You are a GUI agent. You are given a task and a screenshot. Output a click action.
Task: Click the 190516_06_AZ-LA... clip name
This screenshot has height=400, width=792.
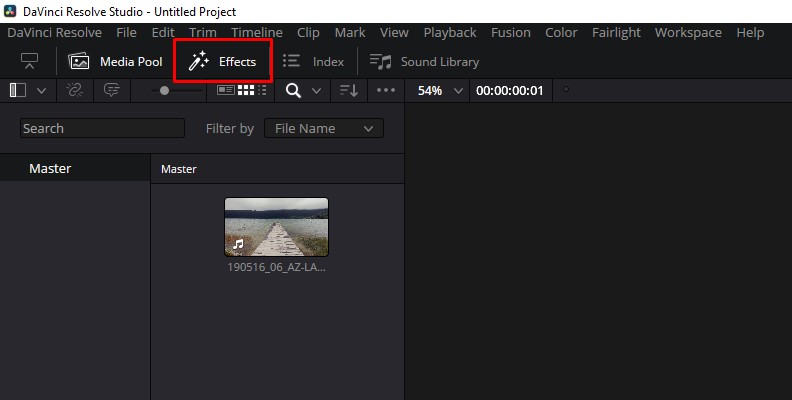(276, 267)
